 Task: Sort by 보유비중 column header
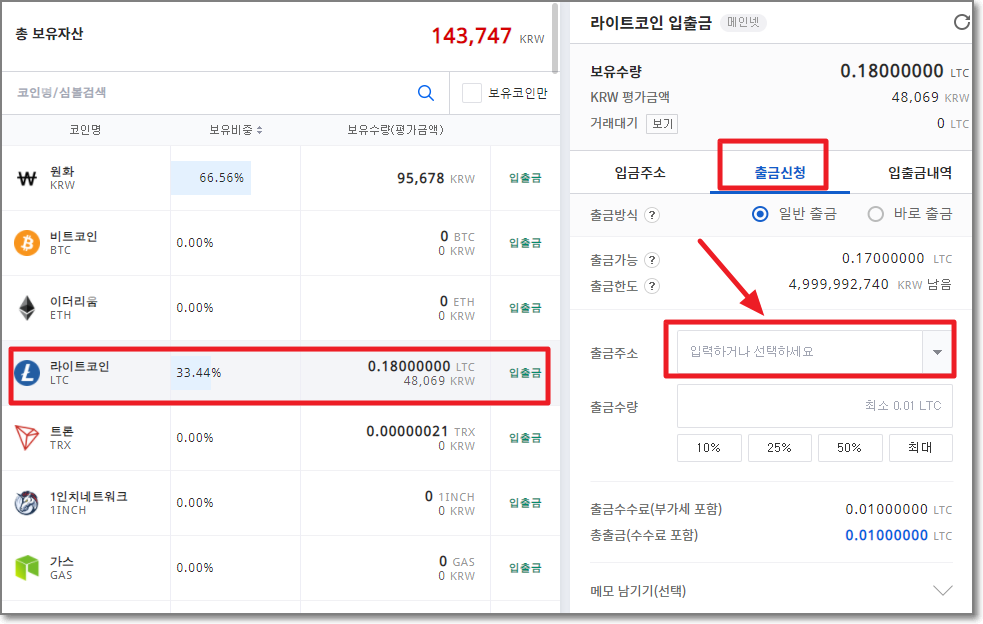[x=236, y=130]
